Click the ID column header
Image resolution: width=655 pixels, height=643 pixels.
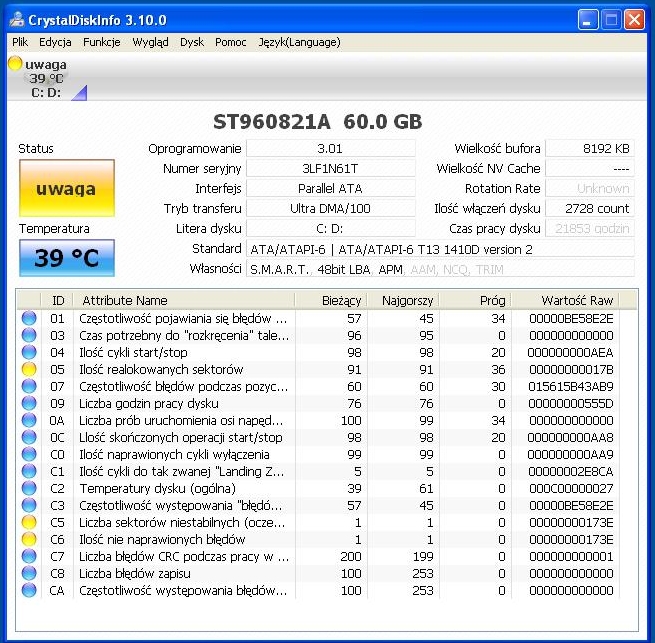[x=57, y=300]
